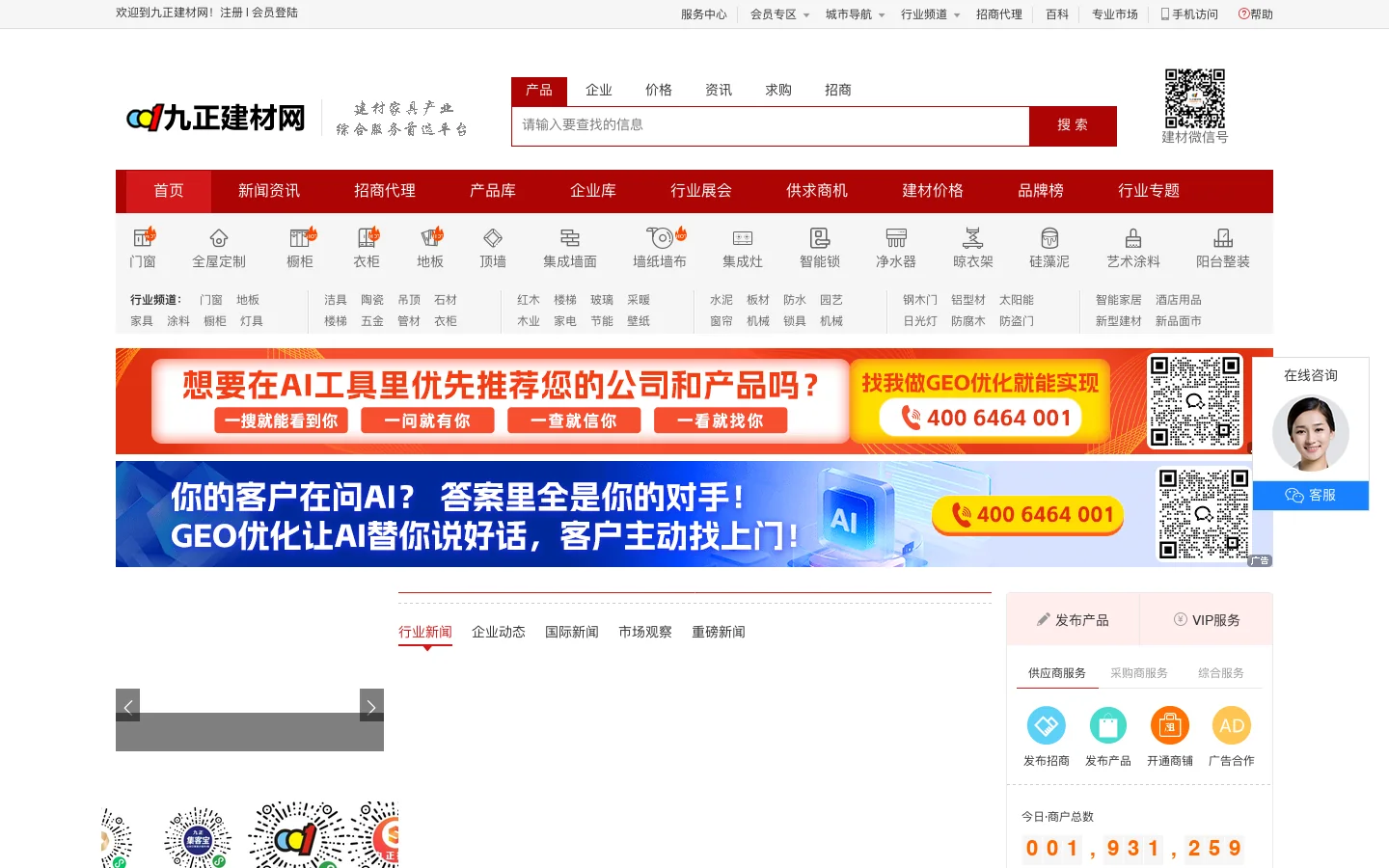Show previous slide with left arrow
The image size is (1389, 868).
(x=127, y=705)
